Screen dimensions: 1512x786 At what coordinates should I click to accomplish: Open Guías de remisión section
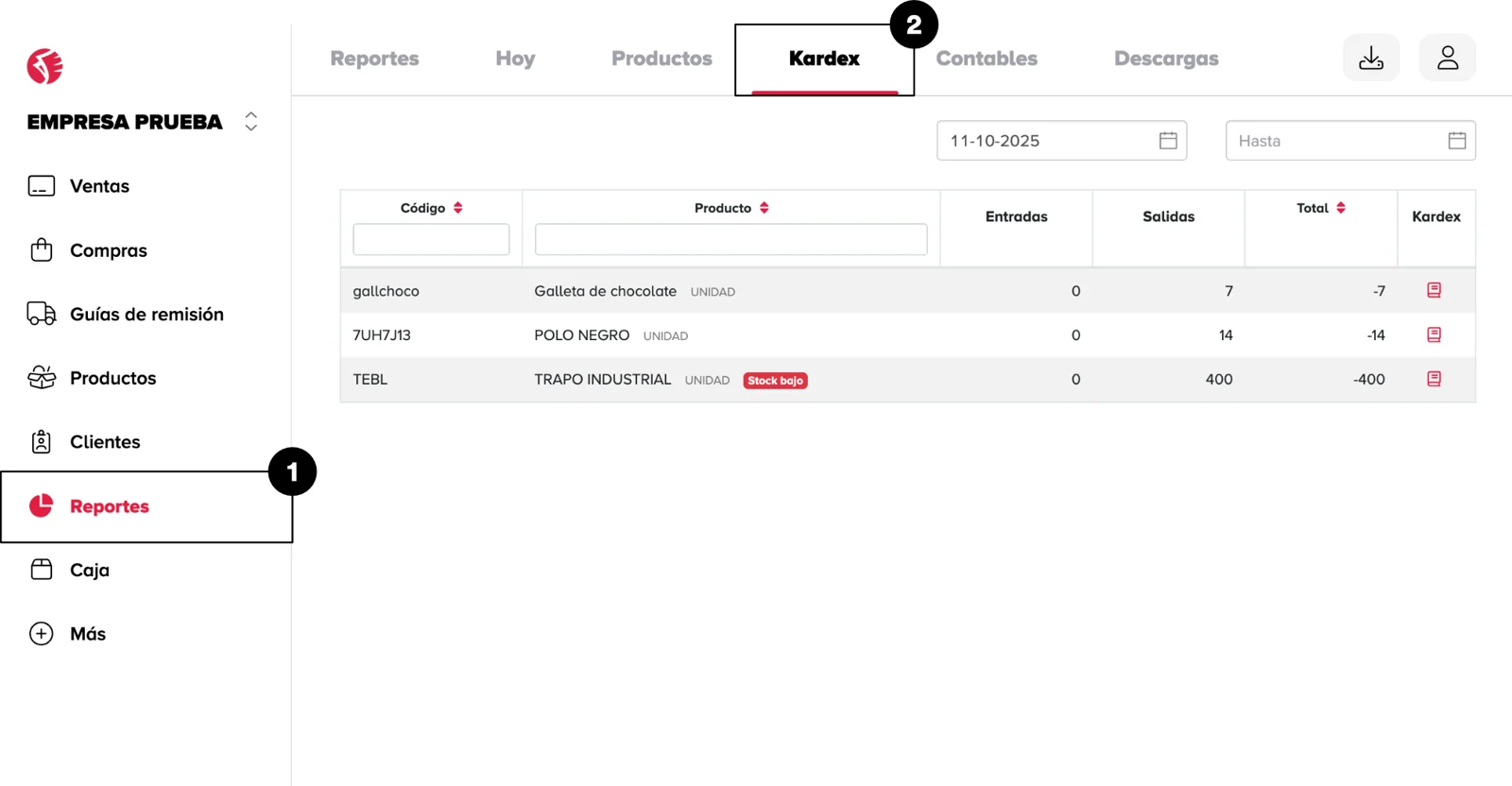pyautogui.click(x=146, y=315)
